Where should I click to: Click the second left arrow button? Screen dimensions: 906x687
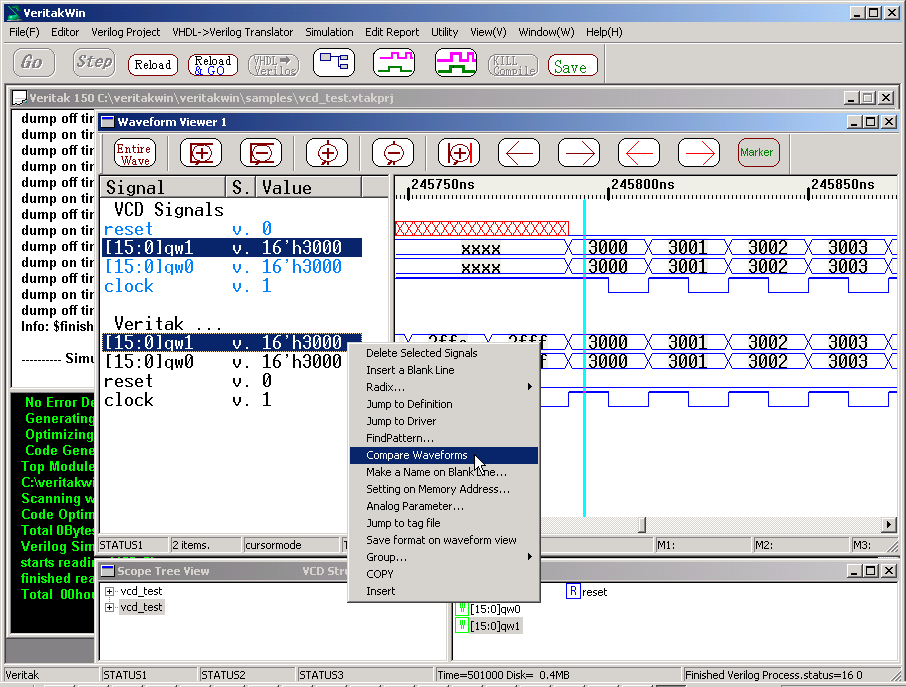click(x=639, y=153)
